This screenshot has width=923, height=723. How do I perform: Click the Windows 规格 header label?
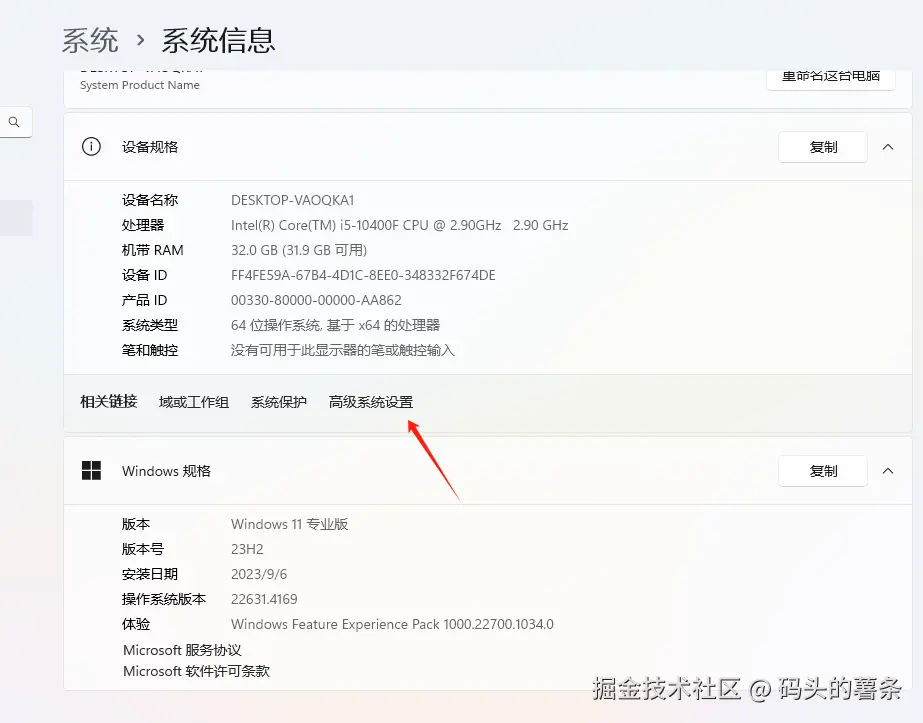click(166, 471)
